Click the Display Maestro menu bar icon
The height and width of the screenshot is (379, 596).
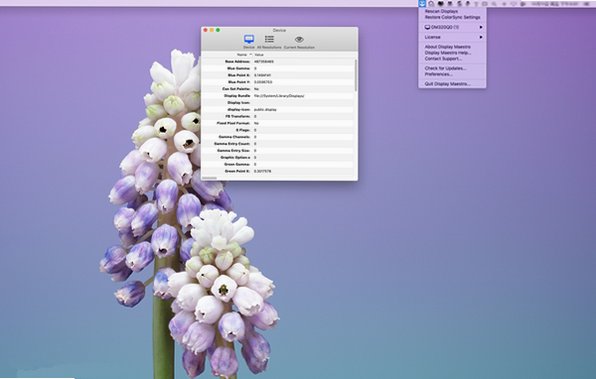pyautogui.click(x=422, y=3)
